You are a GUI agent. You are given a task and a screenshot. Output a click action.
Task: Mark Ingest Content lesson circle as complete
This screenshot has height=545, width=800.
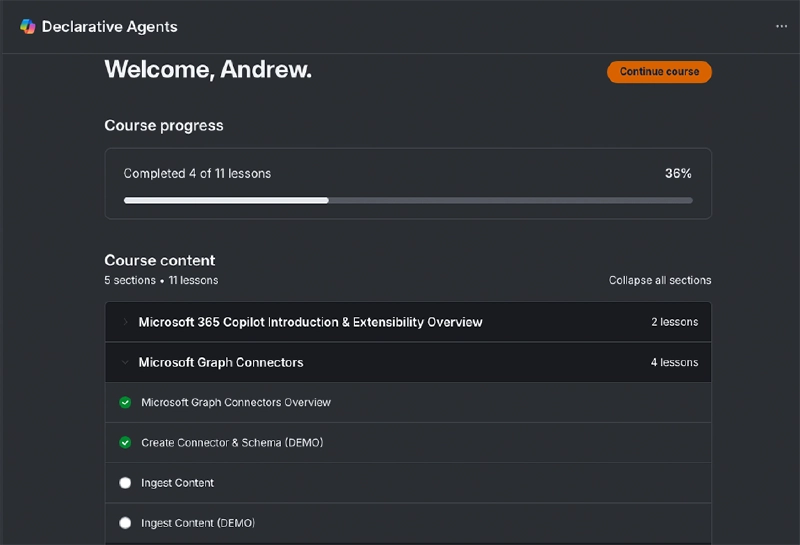point(125,483)
